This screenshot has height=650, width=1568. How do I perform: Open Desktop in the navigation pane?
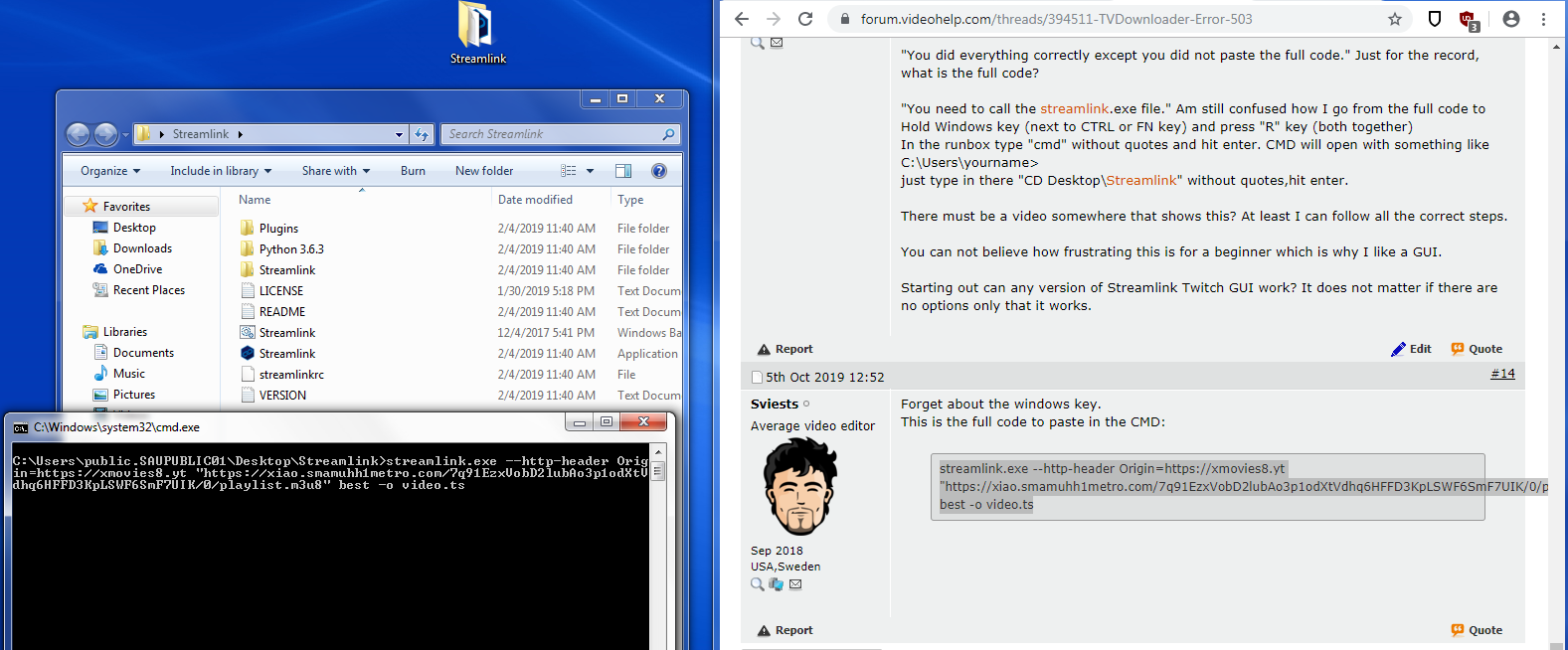[x=134, y=228]
